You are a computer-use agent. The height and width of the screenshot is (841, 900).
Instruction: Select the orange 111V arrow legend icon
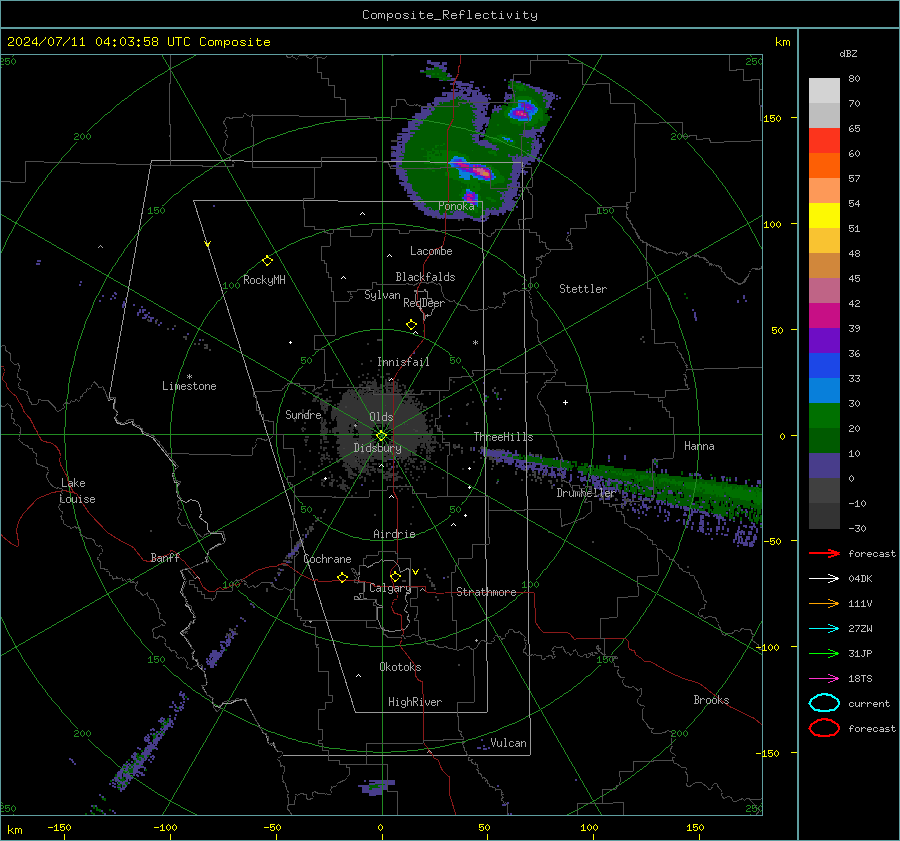click(824, 603)
